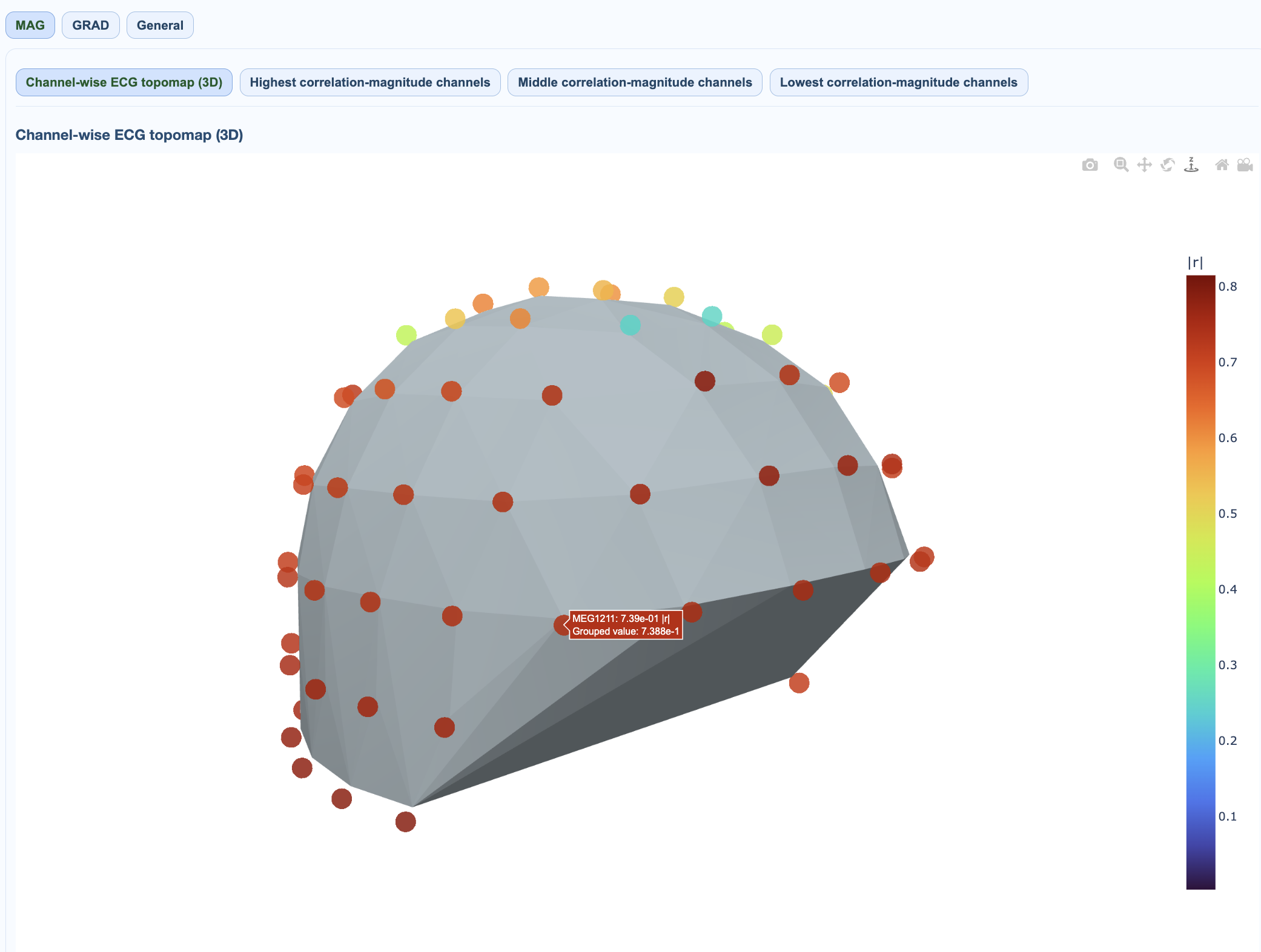Click the cyan sensor dot near helmet top
Viewport: 1261px width, 952px height.
[x=630, y=325]
